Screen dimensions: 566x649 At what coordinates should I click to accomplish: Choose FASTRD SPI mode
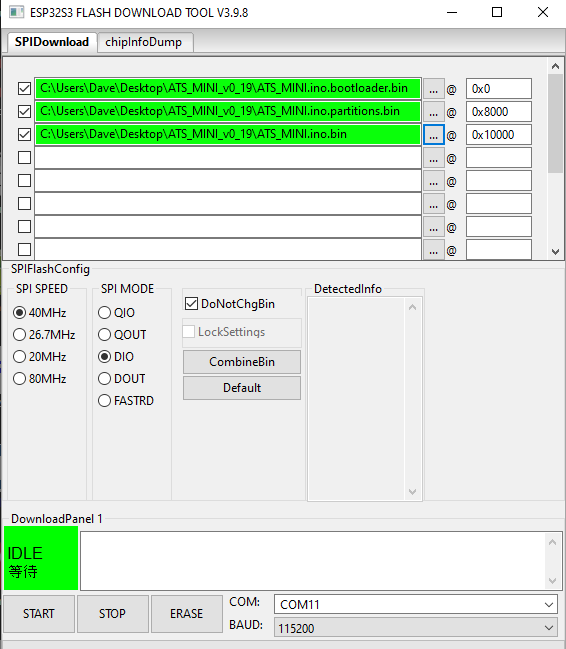(126, 400)
